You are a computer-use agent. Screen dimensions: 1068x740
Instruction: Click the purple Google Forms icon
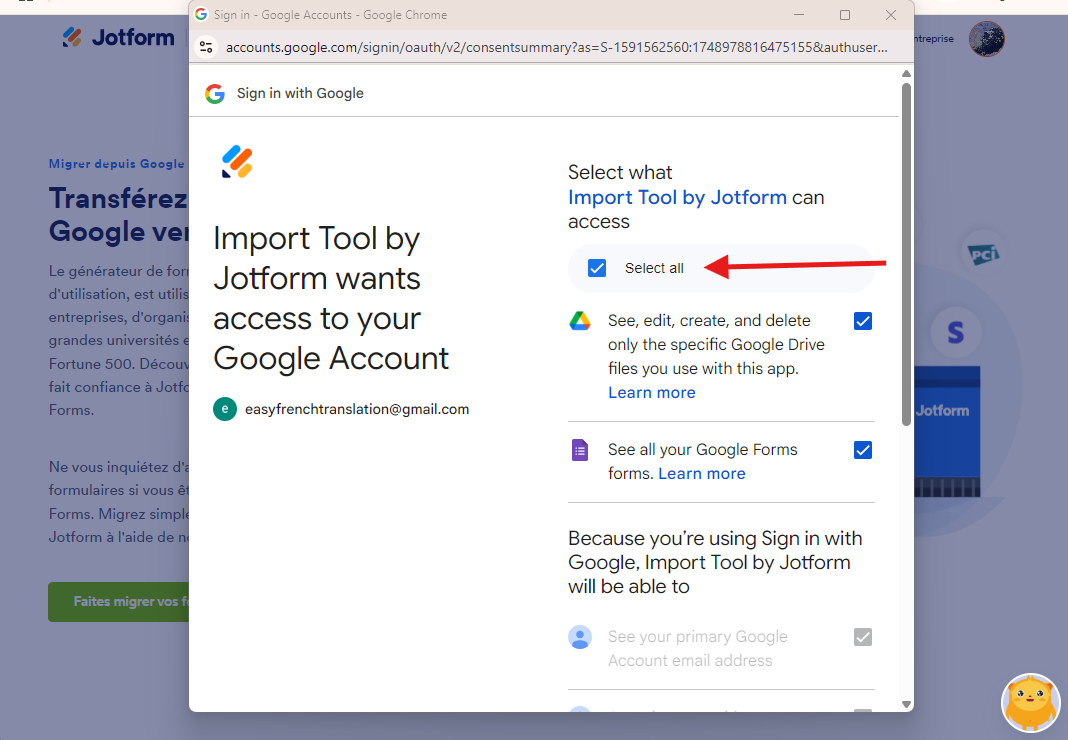pyautogui.click(x=580, y=450)
